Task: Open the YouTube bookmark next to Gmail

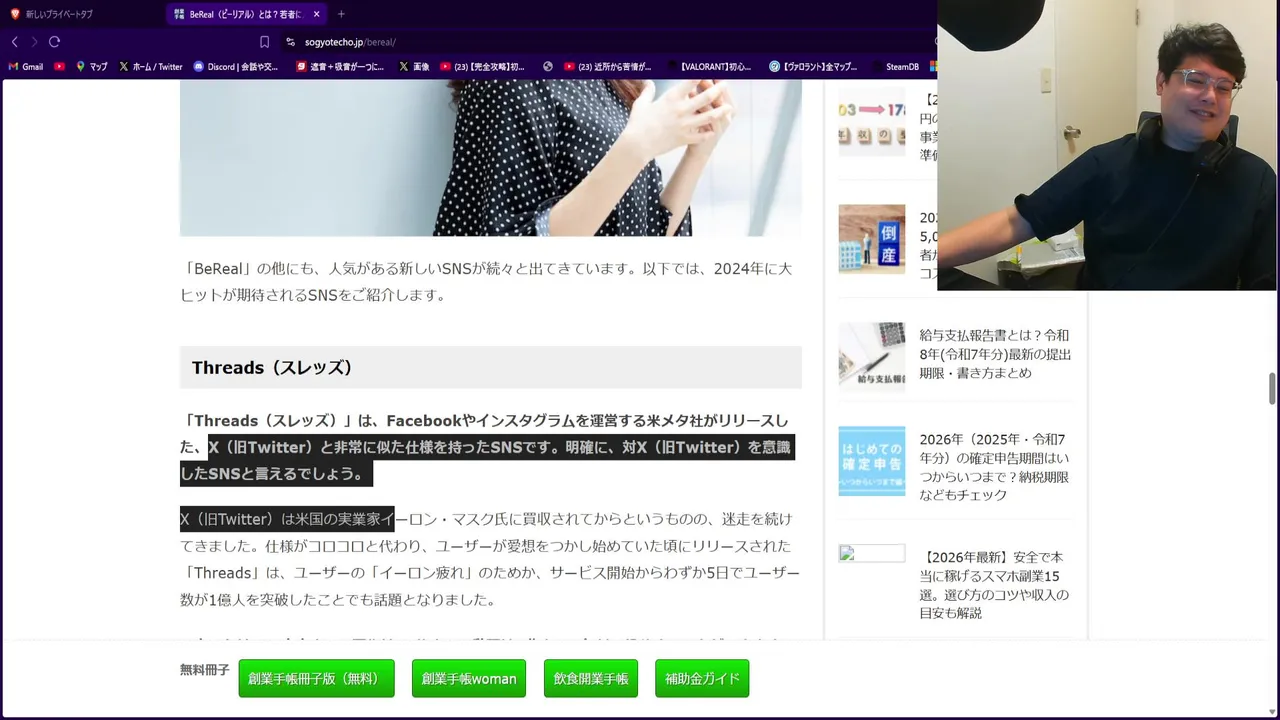Action: point(59,67)
